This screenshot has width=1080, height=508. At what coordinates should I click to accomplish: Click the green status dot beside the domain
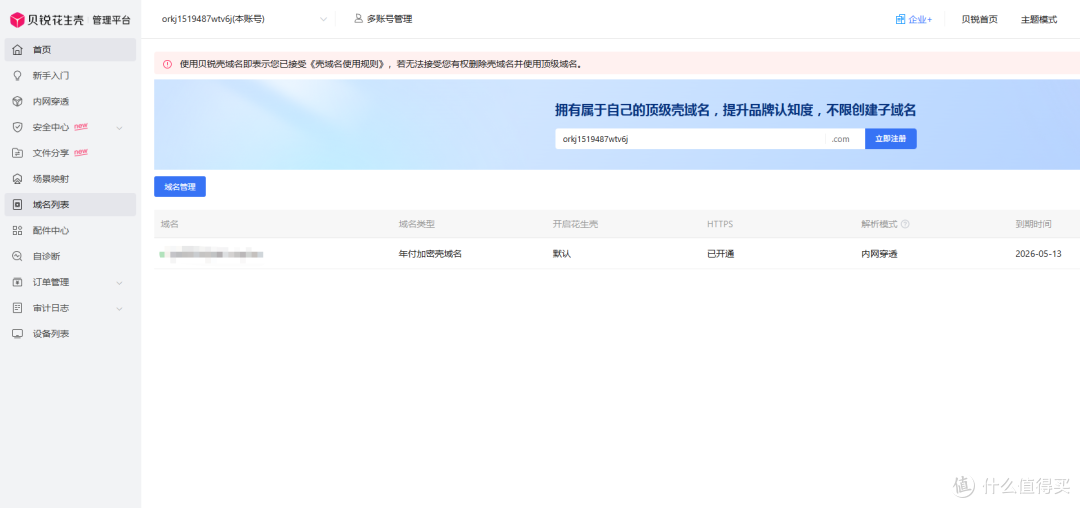coord(162,255)
